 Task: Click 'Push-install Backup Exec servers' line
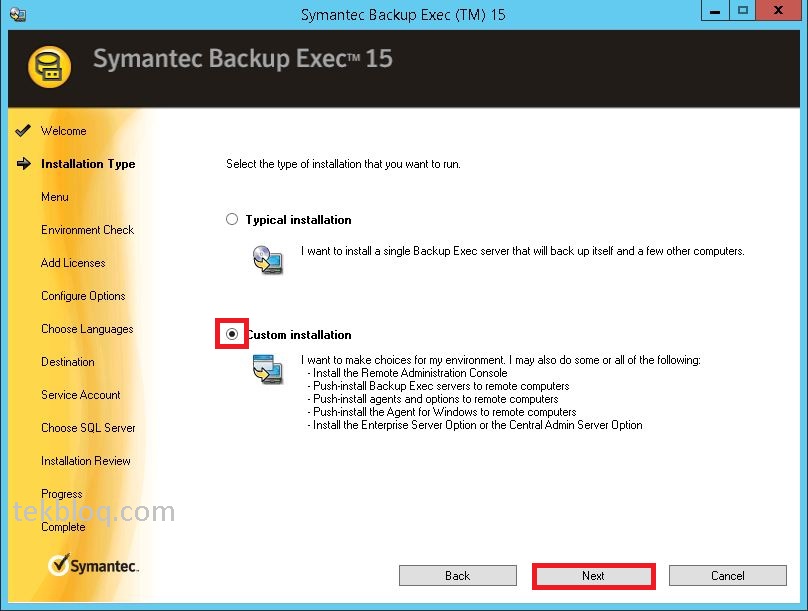click(438, 386)
